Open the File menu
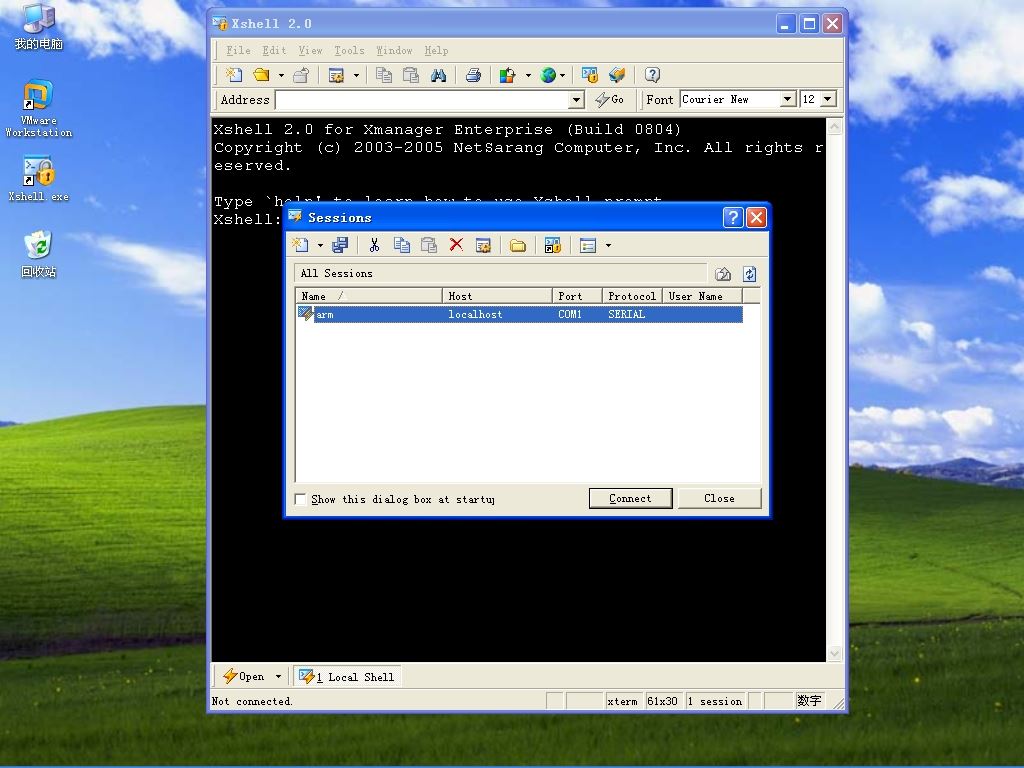Image resolution: width=1024 pixels, height=768 pixels. 238,50
